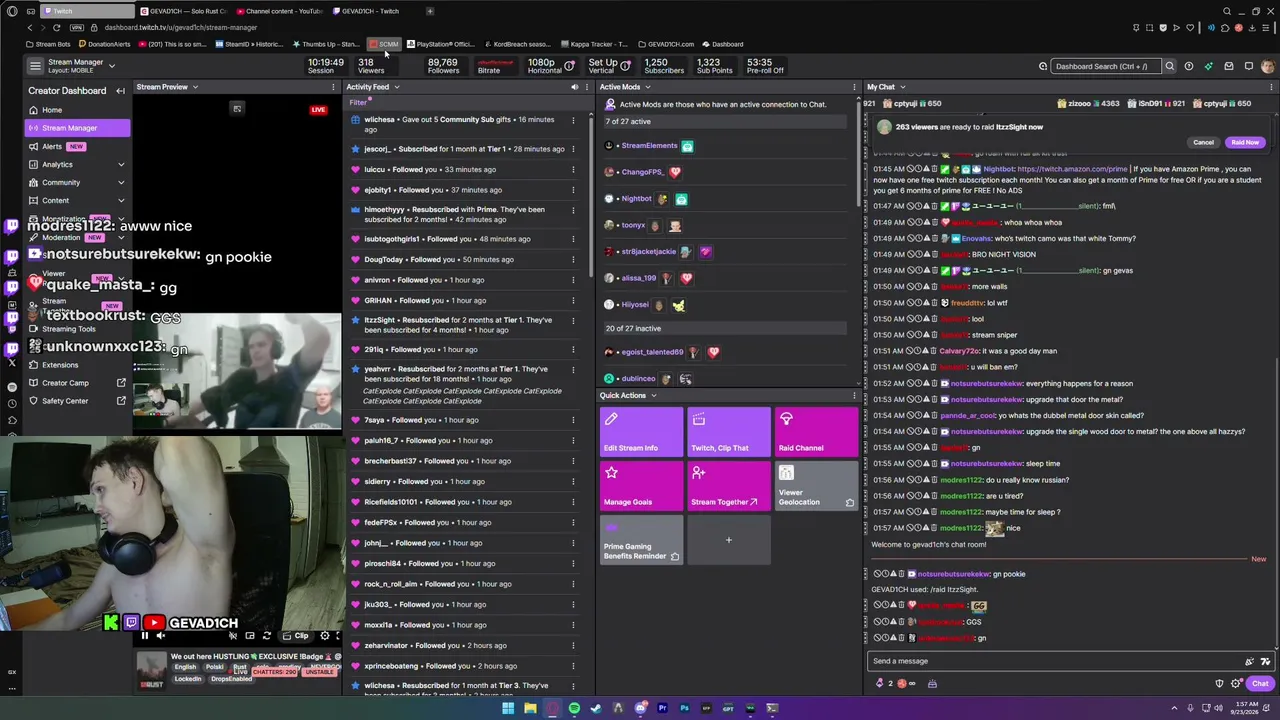1280x720 pixels.
Task: Click the Raid Now button
Action: [1245, 142]
